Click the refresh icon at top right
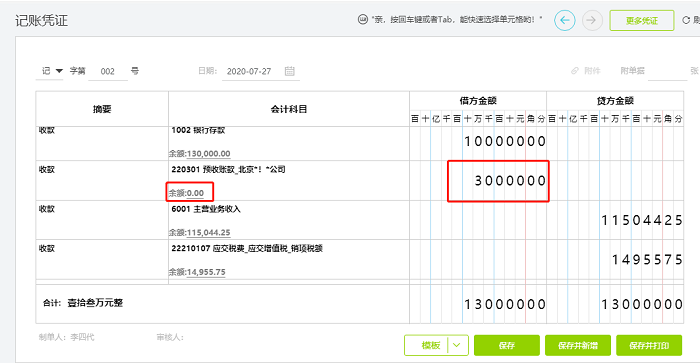This screenshot has width=700, height=363. tap(686, 20)
